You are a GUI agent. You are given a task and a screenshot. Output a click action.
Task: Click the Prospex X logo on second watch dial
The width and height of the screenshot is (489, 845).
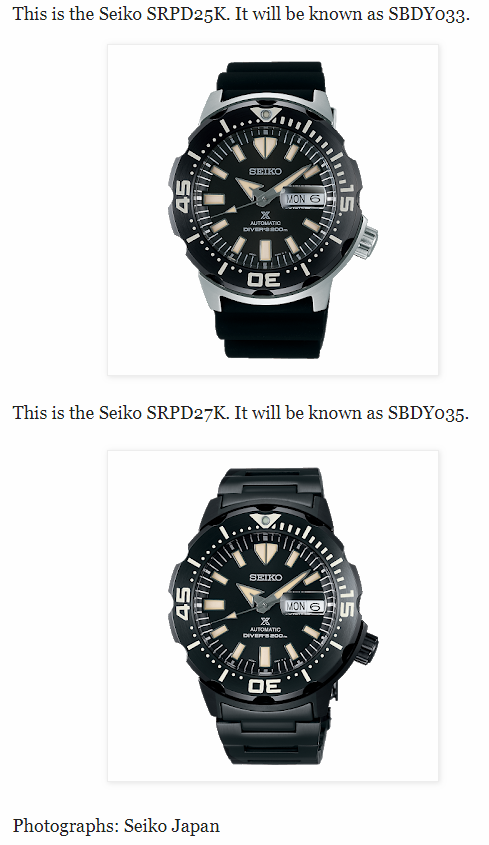pyautogui.click(x=265, y=621)
